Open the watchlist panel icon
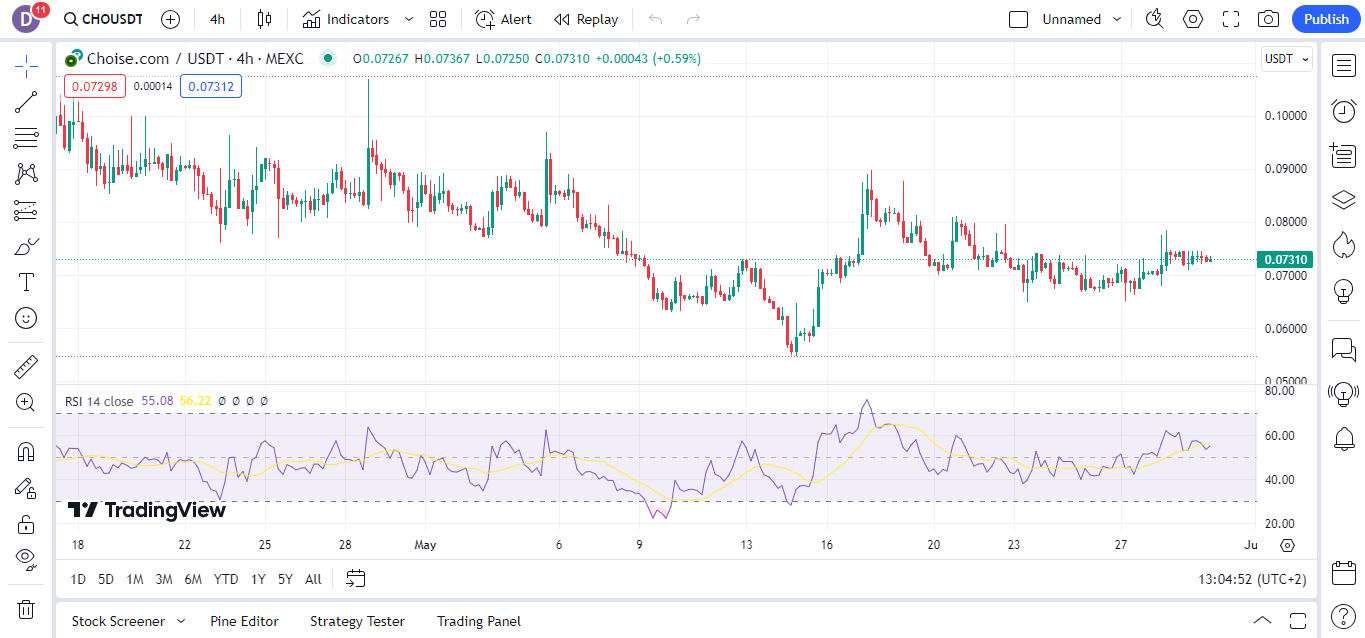The height and width of the screenshot is (638, 1365). pyautogui.click(x=1343, y=66)
